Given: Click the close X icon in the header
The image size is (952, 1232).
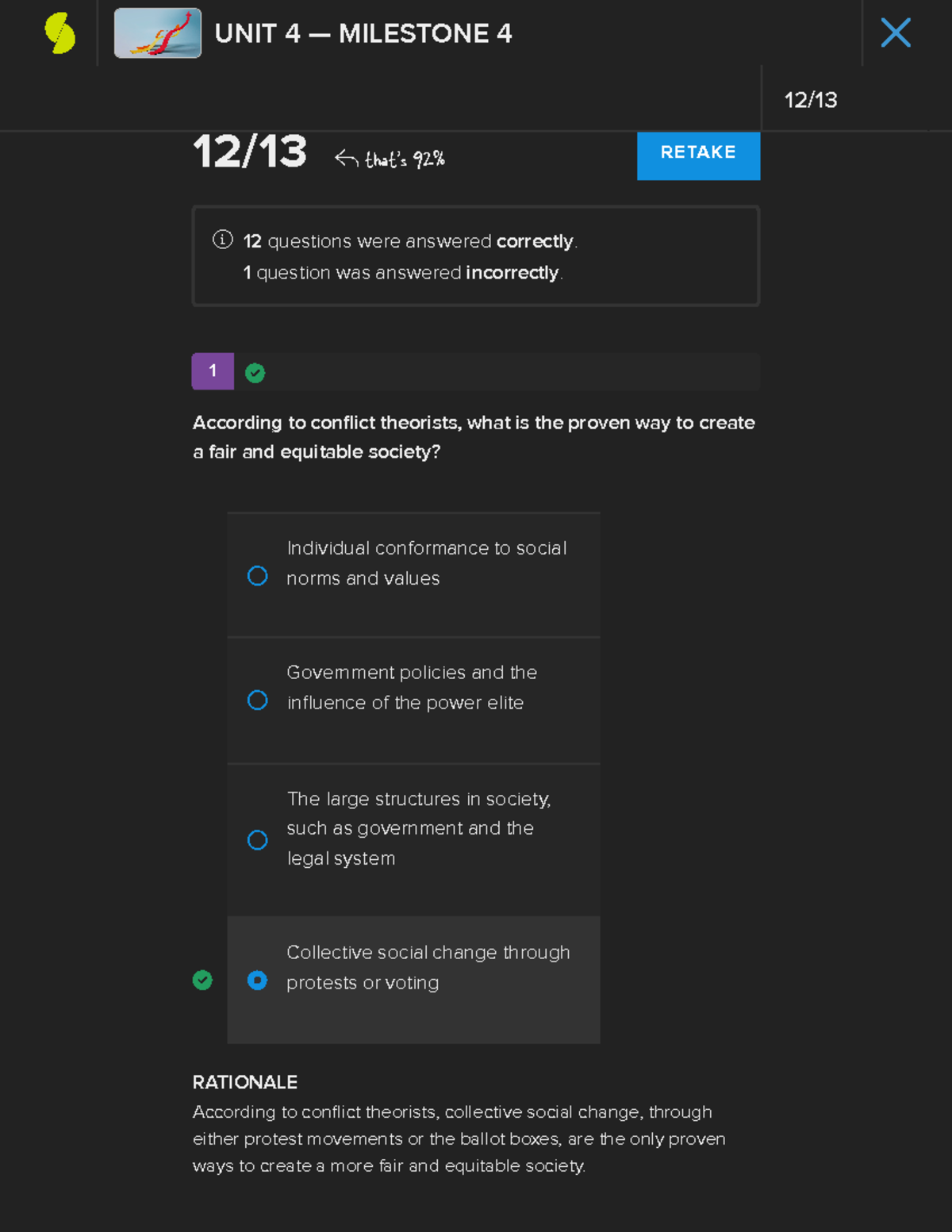Looking at the screenshot, I should click(895, 33).
